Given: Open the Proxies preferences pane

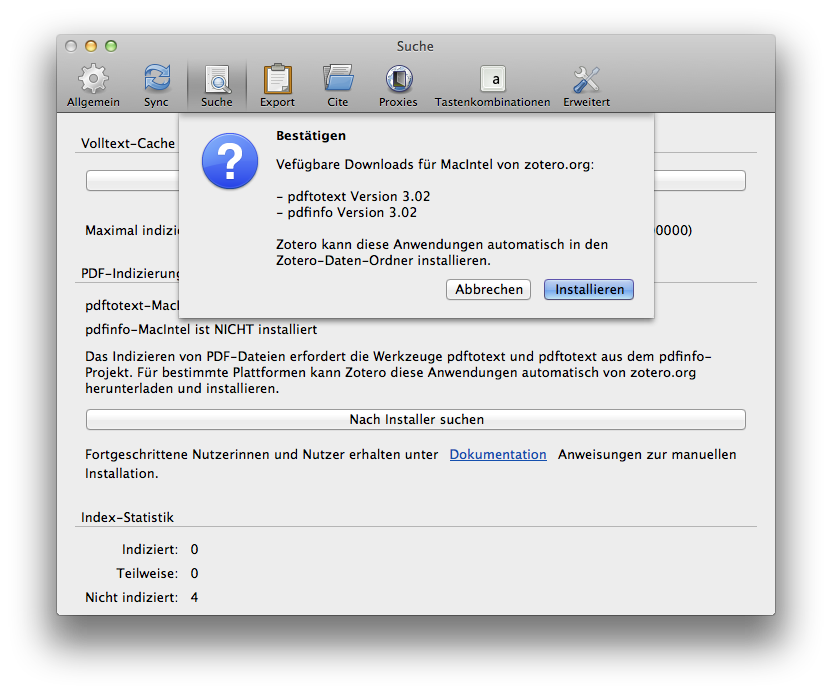Looking at the screenshot, I should coord(398,85).
